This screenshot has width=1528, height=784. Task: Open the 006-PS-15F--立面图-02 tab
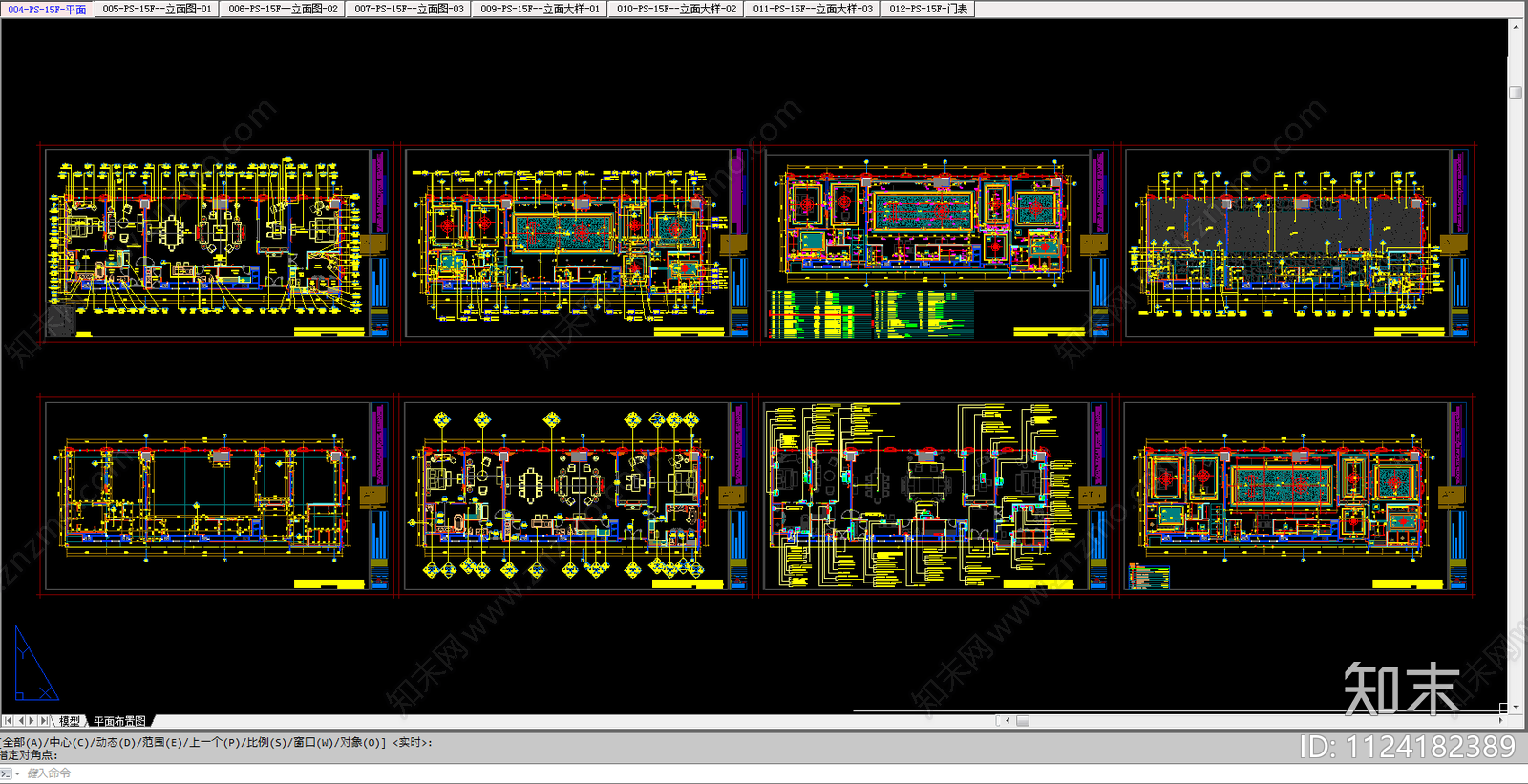coord(283,9)
